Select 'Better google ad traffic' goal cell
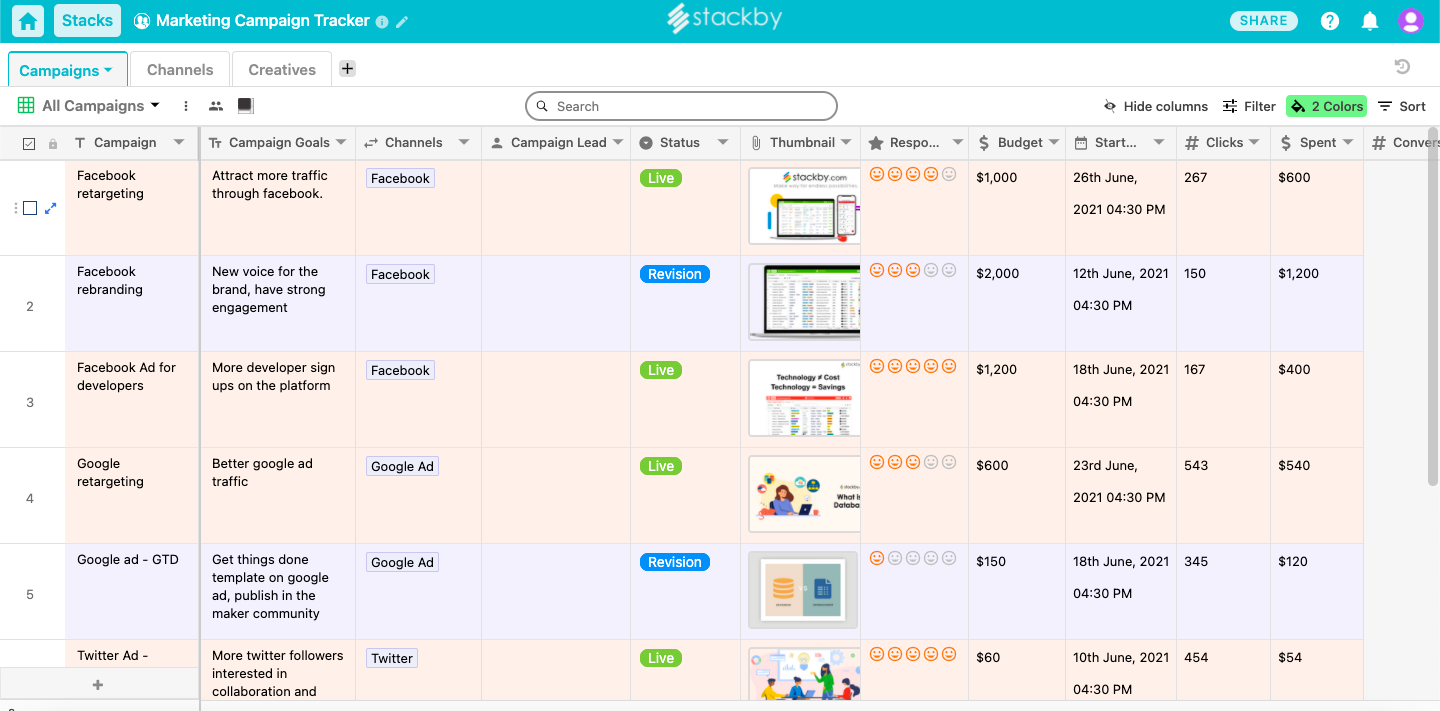1440x711 pixels. click(x=278, y=496)
